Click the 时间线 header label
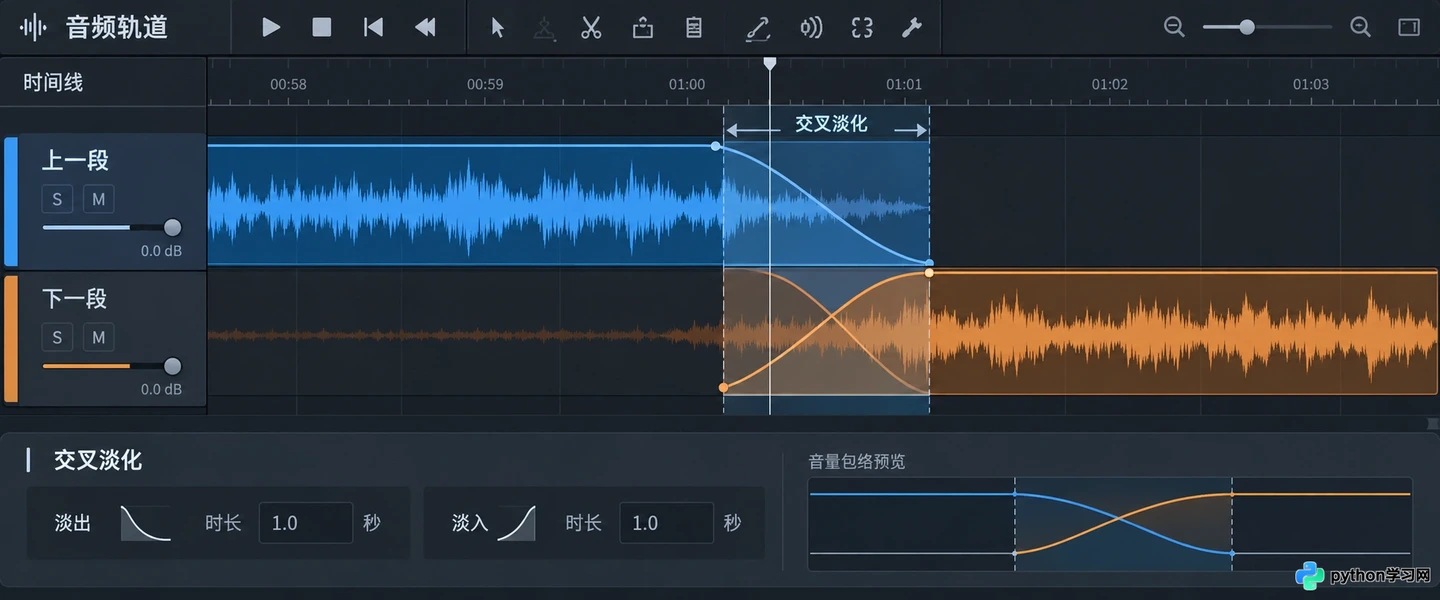The width and height of the screenshot is (1440, 600). [53, 82]
